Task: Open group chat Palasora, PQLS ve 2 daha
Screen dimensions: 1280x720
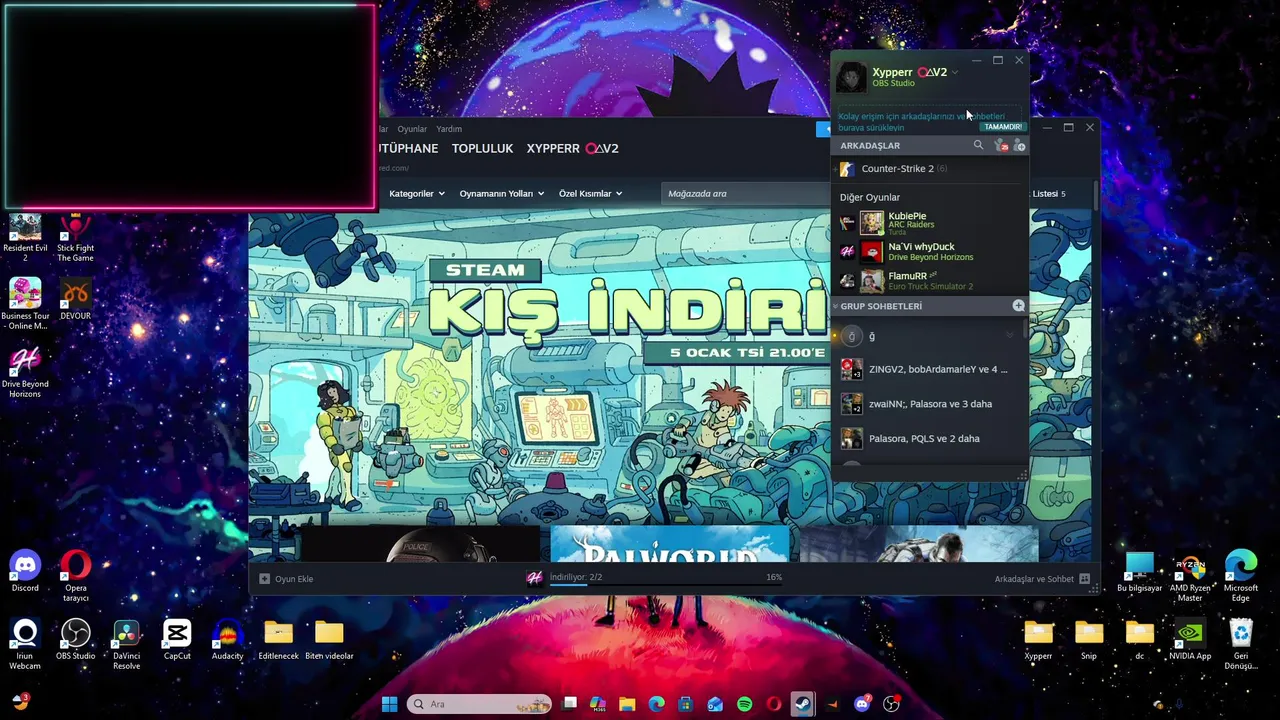Action: coord(930,439)
